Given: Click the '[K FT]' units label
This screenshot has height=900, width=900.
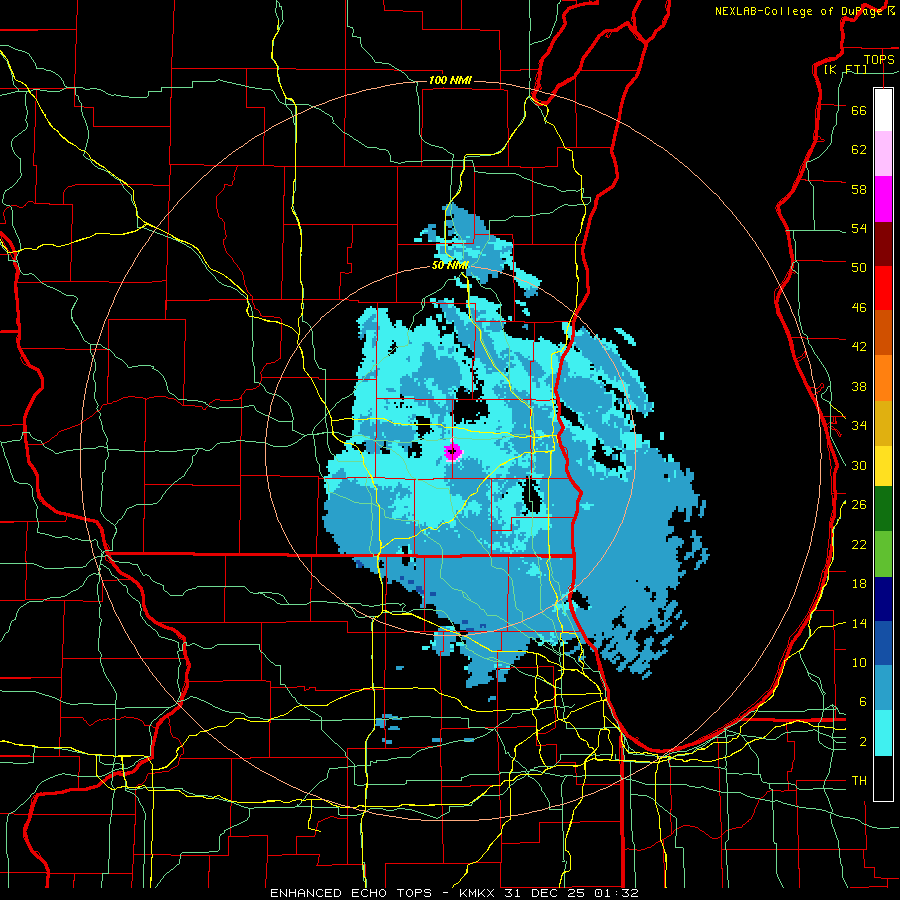Looking at the screenshot, I should (x=845, y=69).
